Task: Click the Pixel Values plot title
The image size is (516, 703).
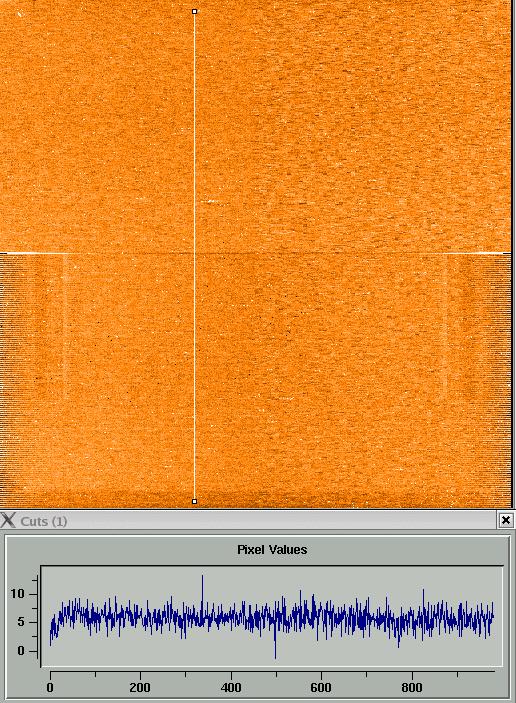Action: point(272,549)
